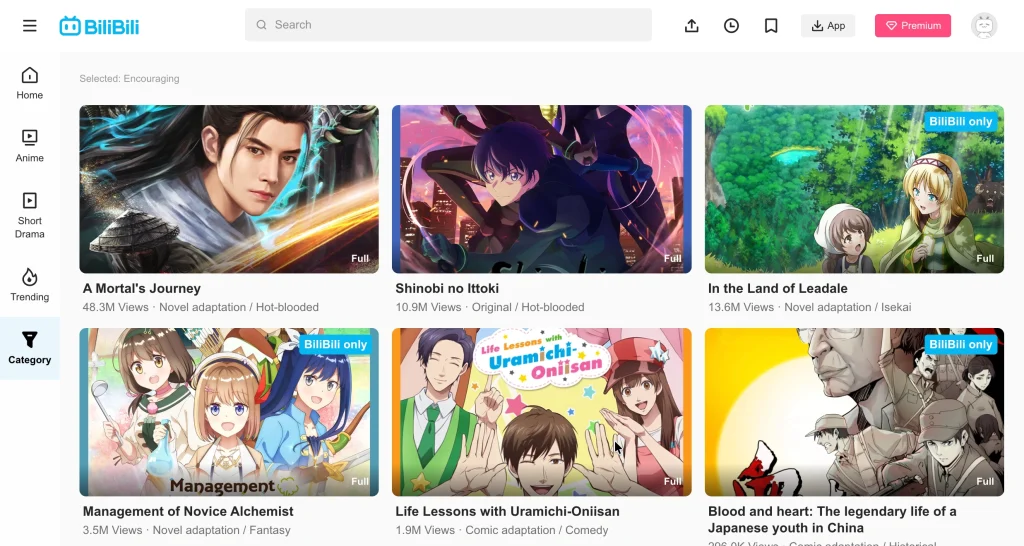Image resolution: width=1024 pixels, height=546 pixels.
Task: Click the Anime sidebar icon
Action: click(x=29, y=137)
